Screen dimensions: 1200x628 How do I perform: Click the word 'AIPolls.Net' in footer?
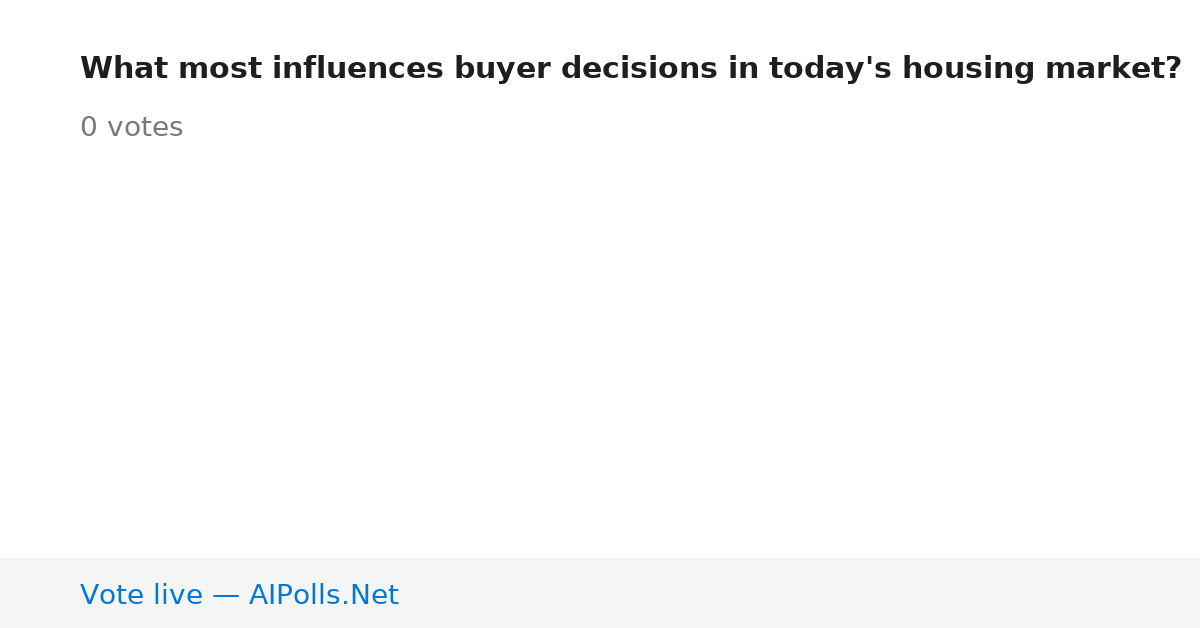tap(324, 595)
